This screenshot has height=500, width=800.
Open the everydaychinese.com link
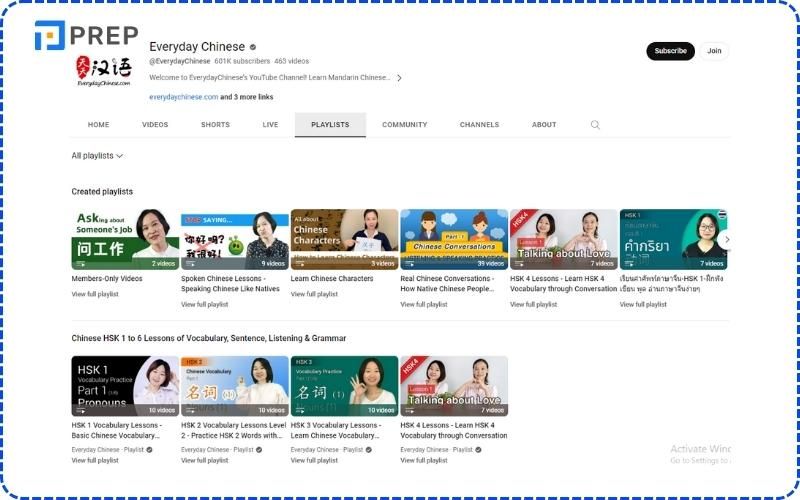point(184,97)
